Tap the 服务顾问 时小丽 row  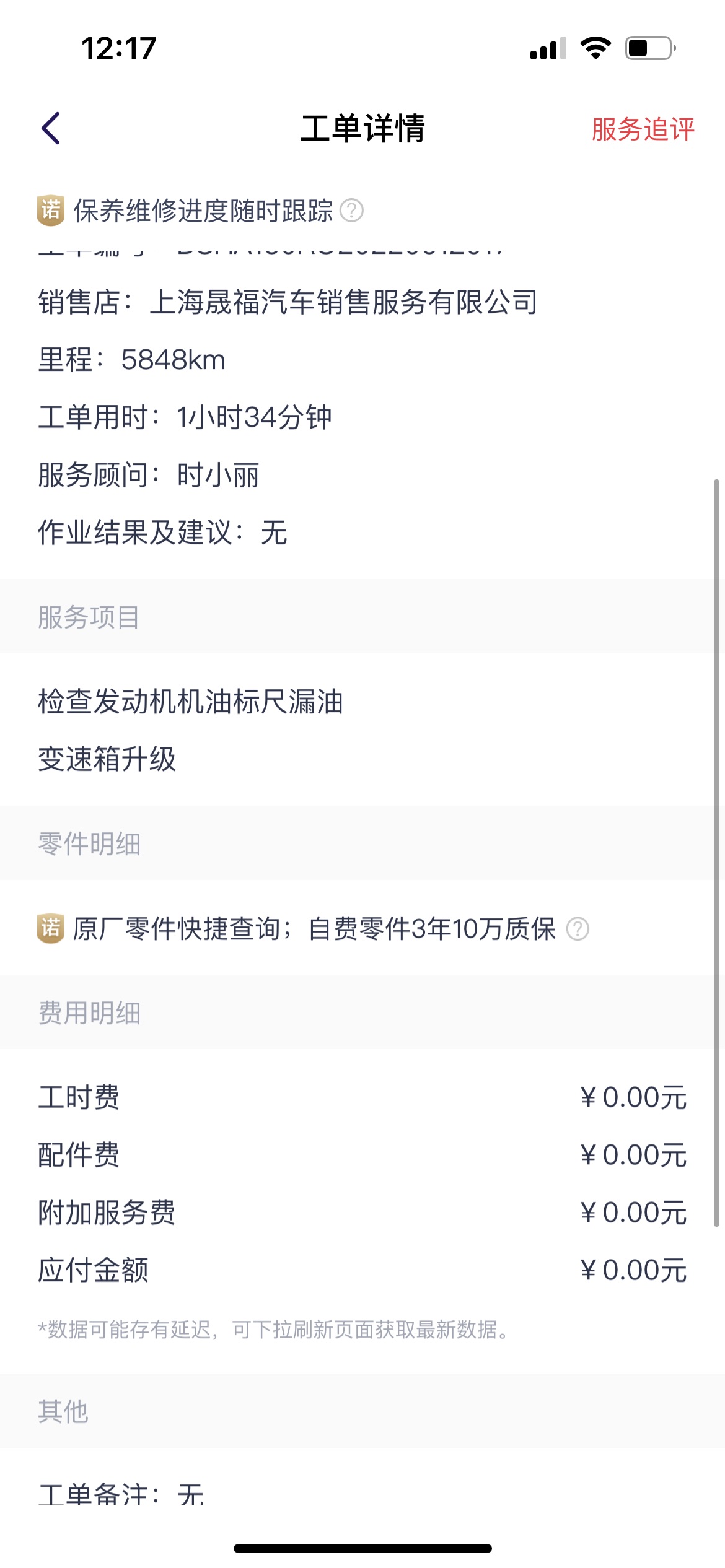[x=149, y=475]
